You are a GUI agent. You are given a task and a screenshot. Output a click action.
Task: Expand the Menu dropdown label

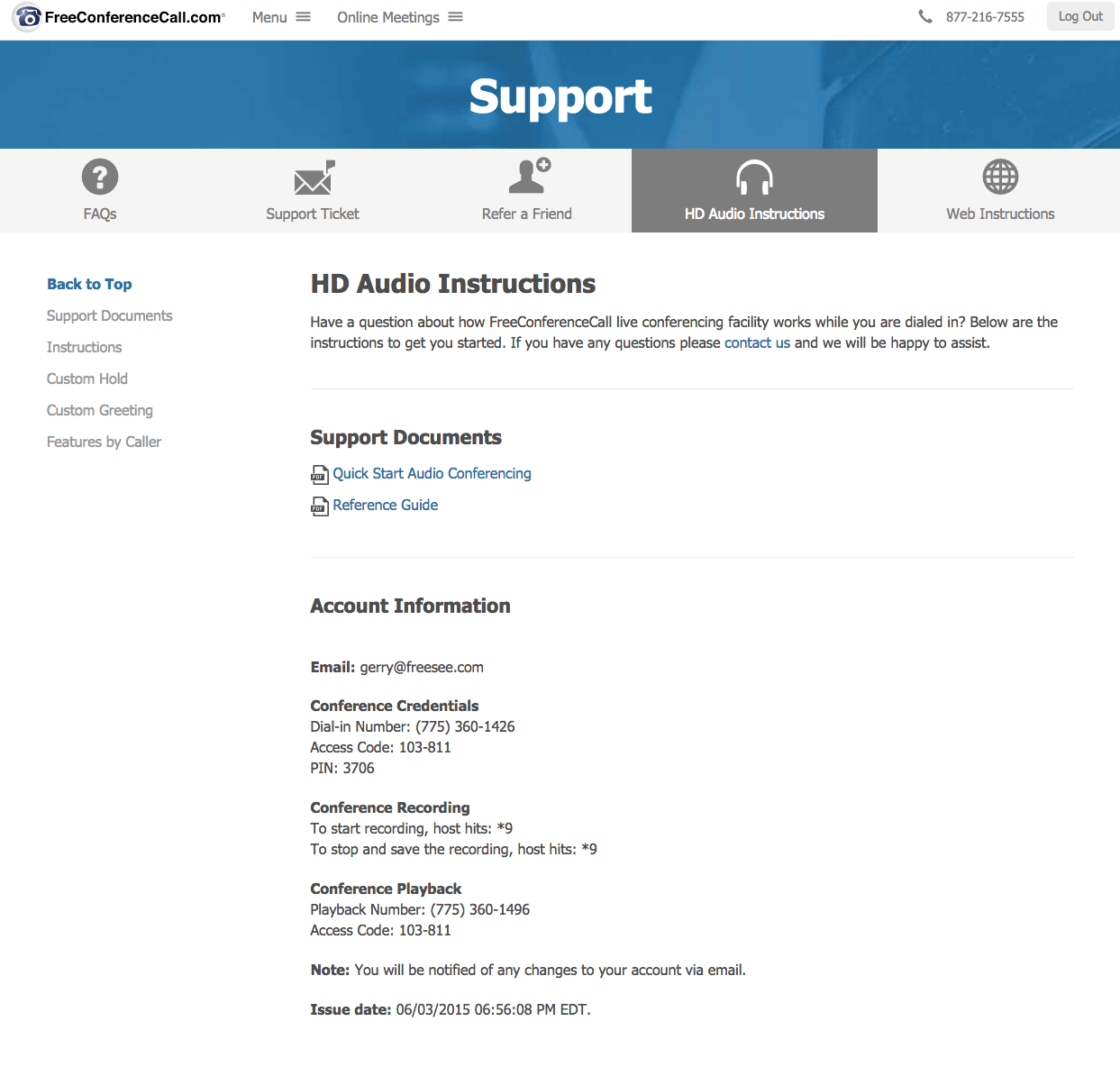[269, 17]
